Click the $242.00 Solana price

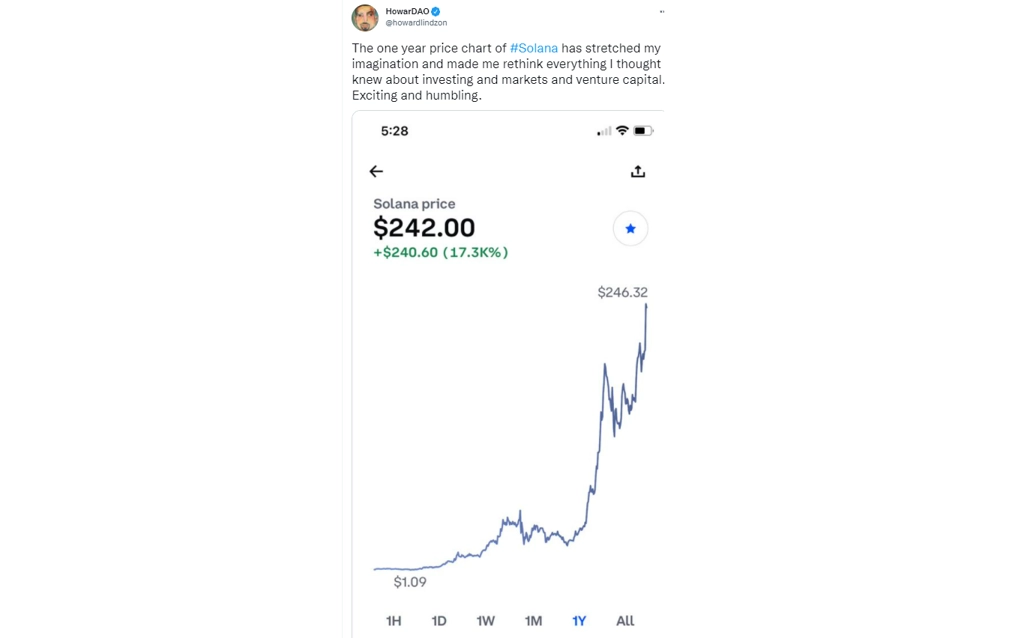click(424, 228)
